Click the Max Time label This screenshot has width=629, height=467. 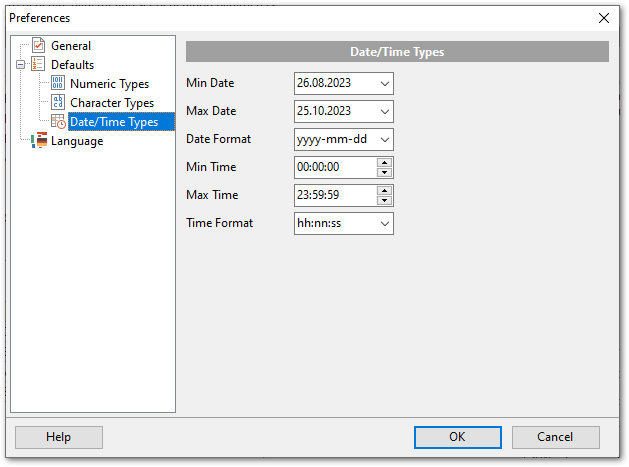pos(212,195)
